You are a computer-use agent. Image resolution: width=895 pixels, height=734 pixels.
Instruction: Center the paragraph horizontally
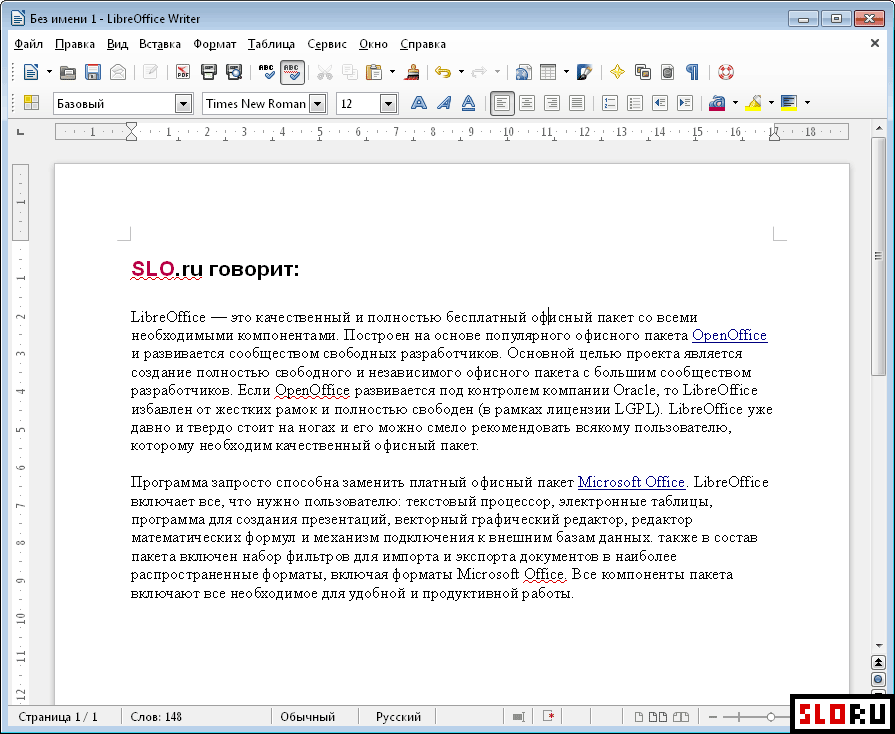point(527,103)
